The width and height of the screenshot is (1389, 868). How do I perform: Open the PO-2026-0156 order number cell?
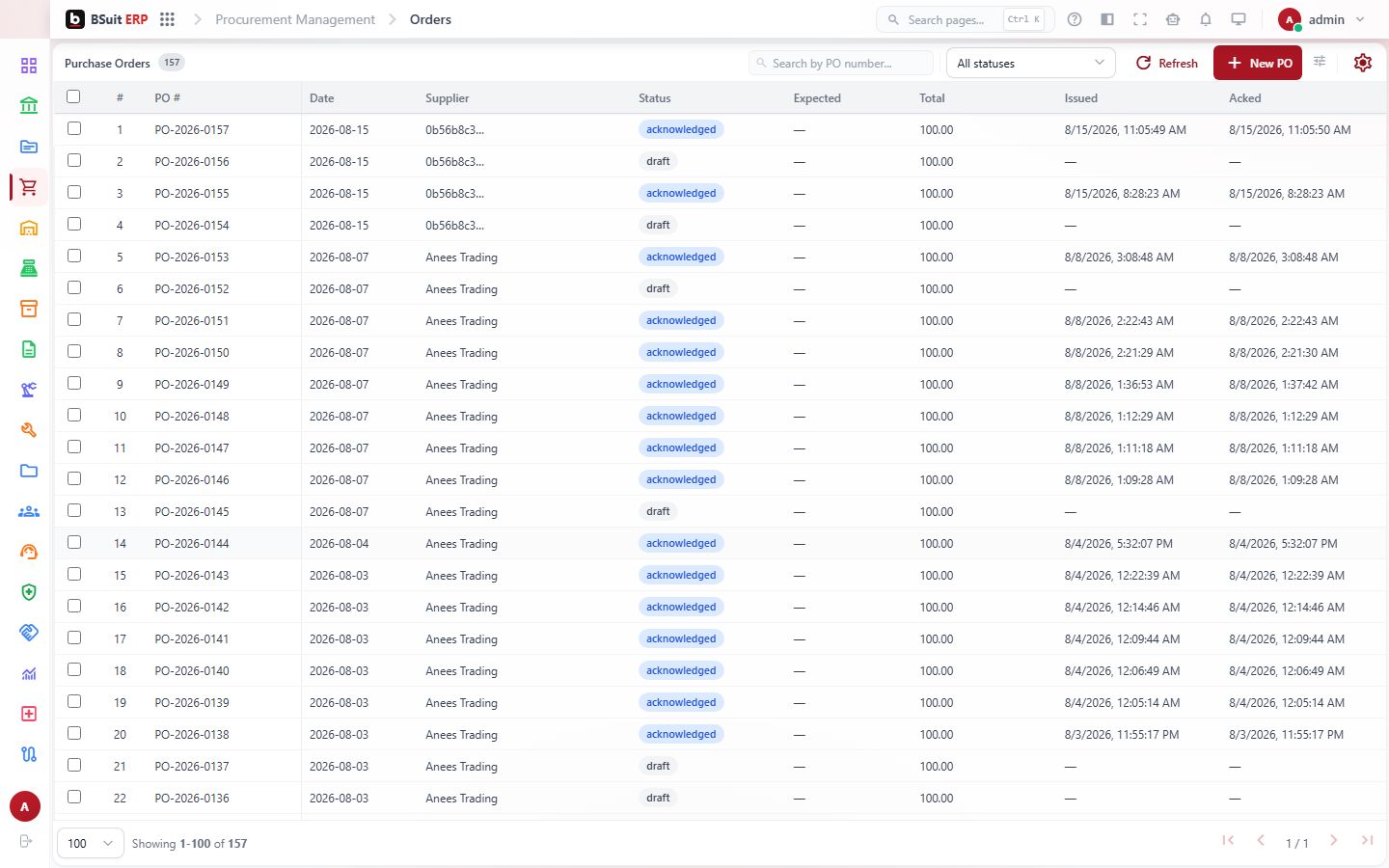tap(192, 161)
